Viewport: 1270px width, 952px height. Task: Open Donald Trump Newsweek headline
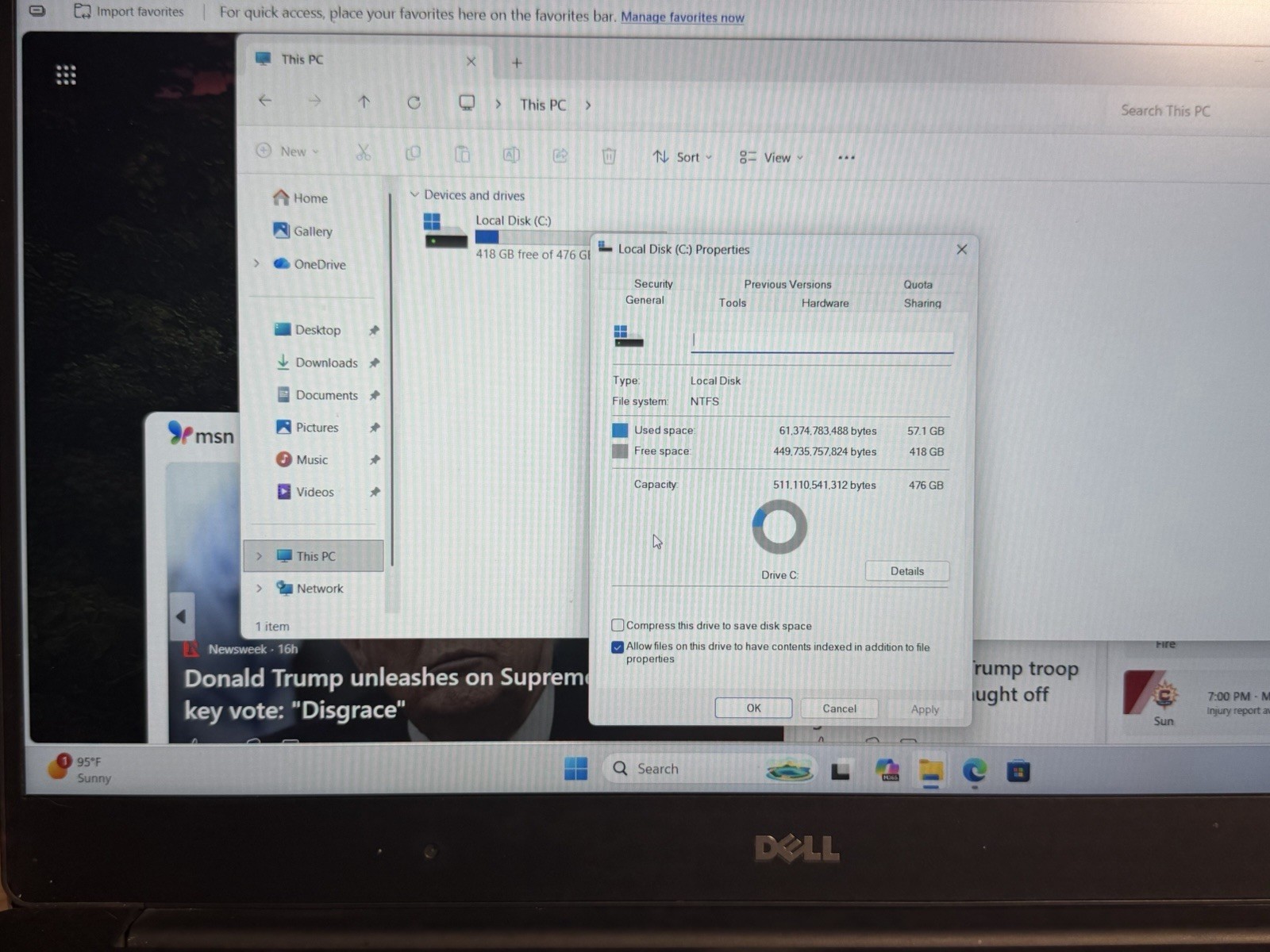387,693
